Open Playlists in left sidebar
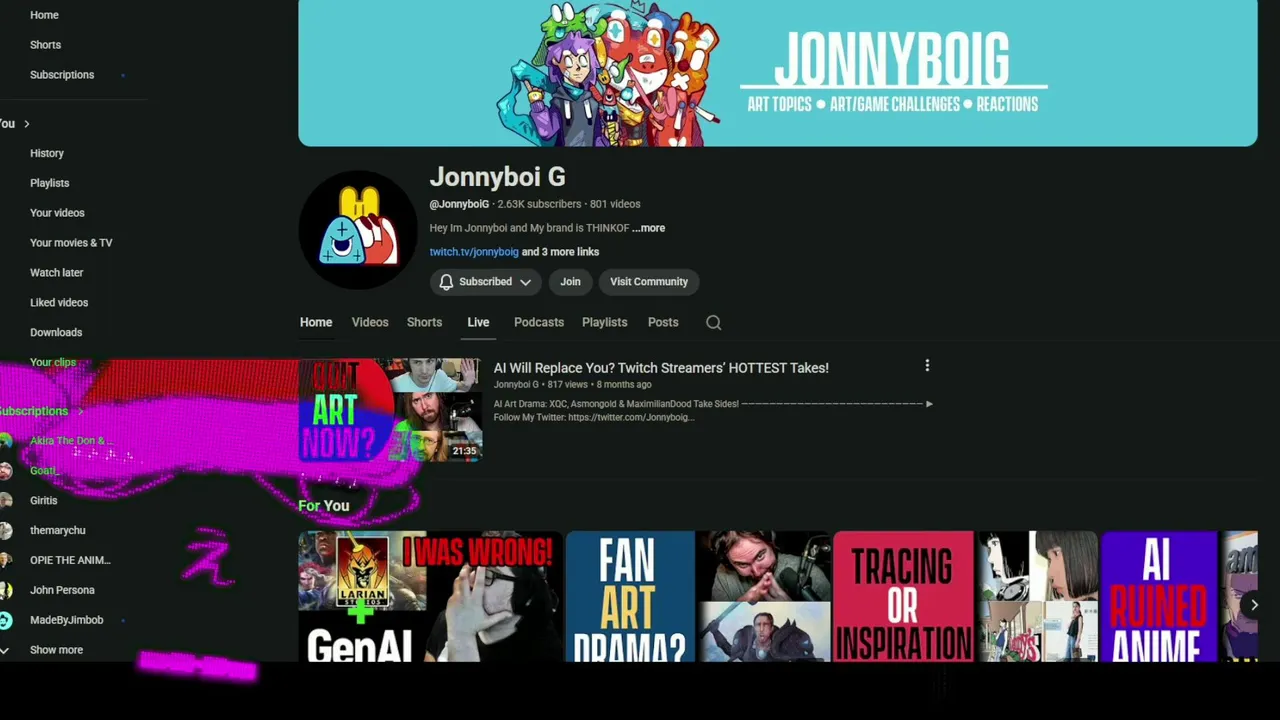Screen dimensions: 1280x720 click(x=50, y=183)
